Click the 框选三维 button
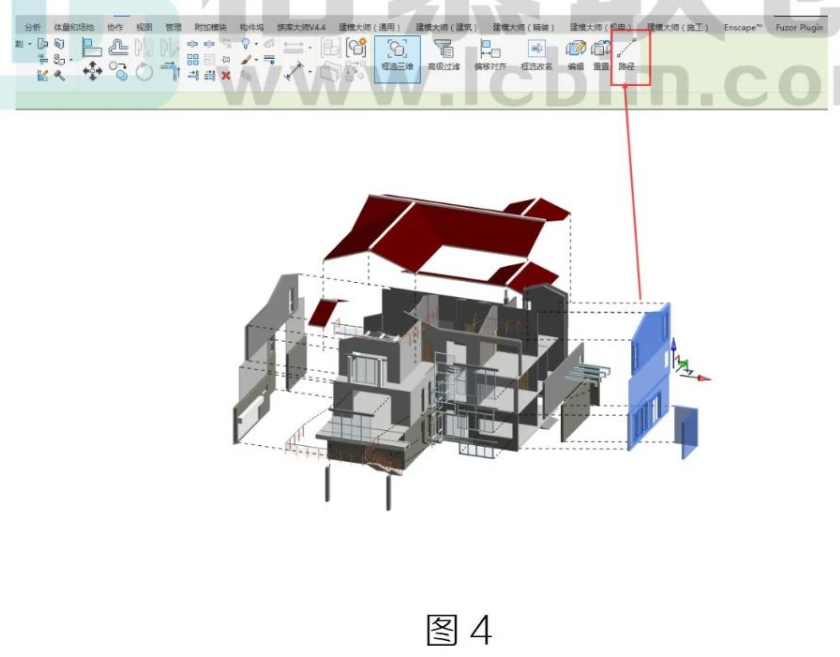Image resolution: width=840 pixels, height=657 pixels. coord(397,59)
